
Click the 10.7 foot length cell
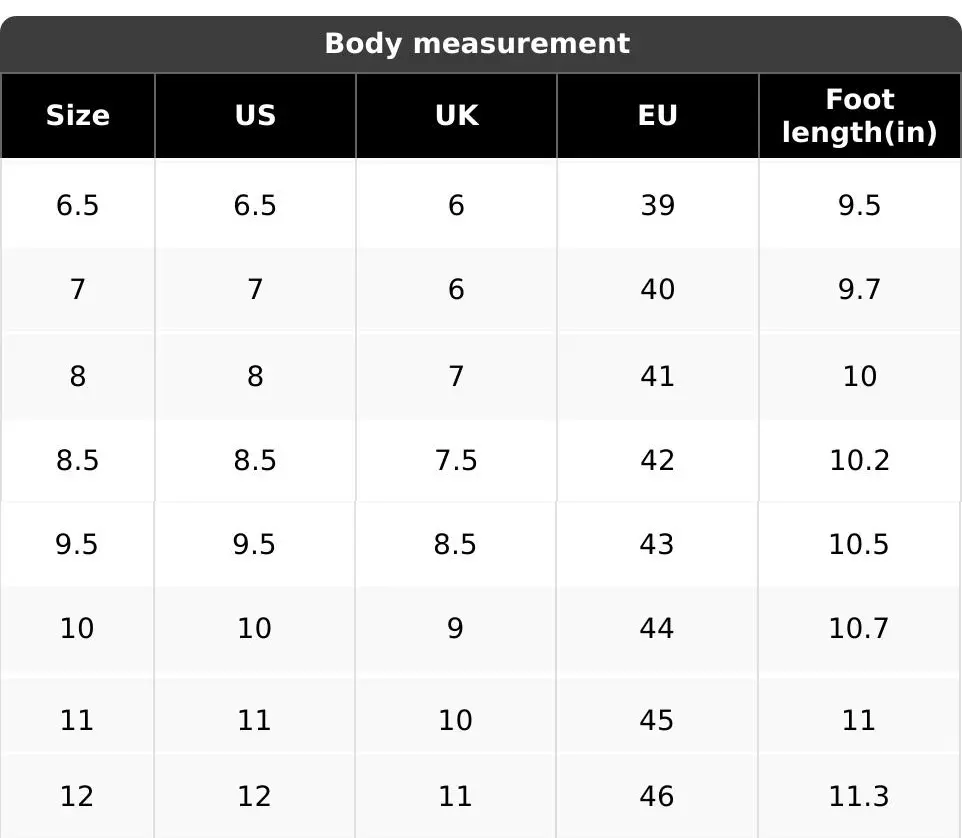pos(859,629)
